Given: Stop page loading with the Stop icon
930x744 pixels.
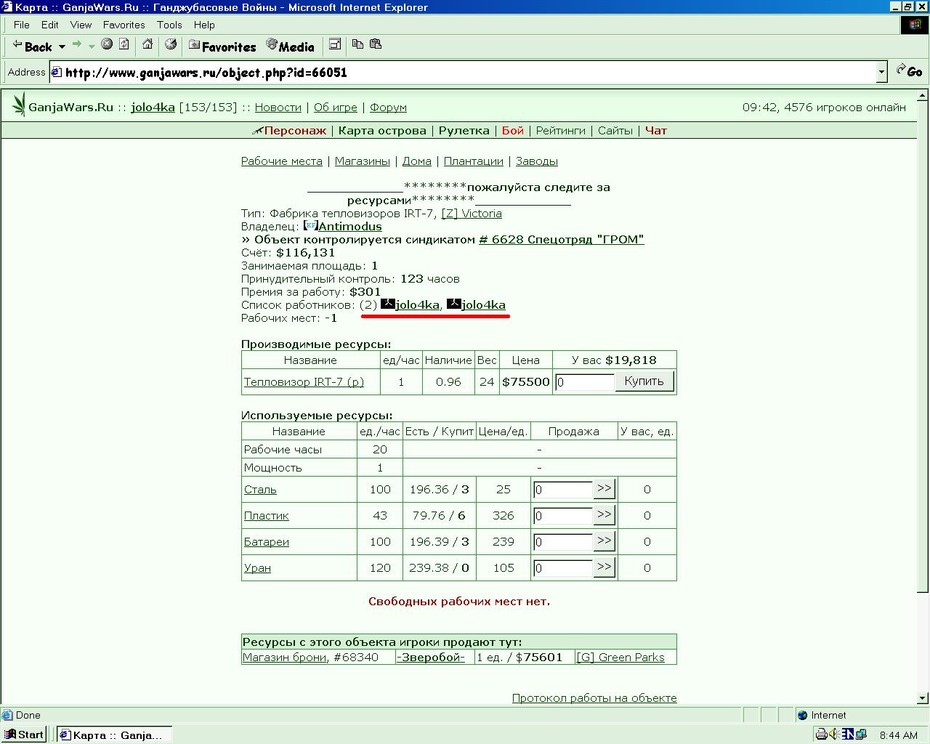Looking at the screenshot, I should click(x=107, y=44).
